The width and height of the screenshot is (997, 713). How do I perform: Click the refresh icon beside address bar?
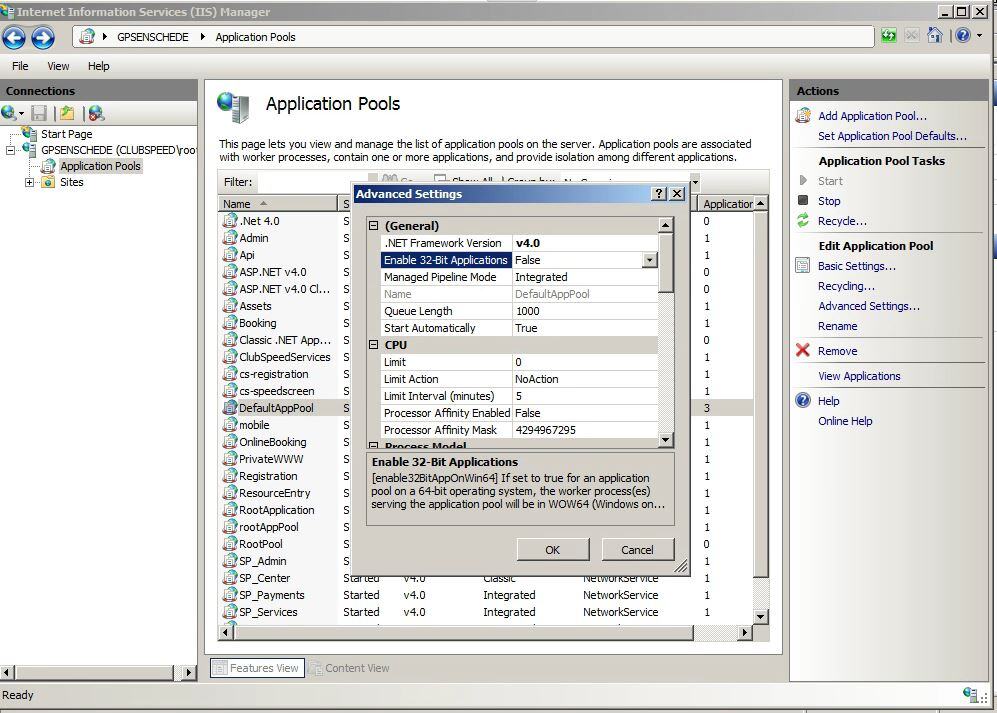pyautogui.click(x=888, y=36)
